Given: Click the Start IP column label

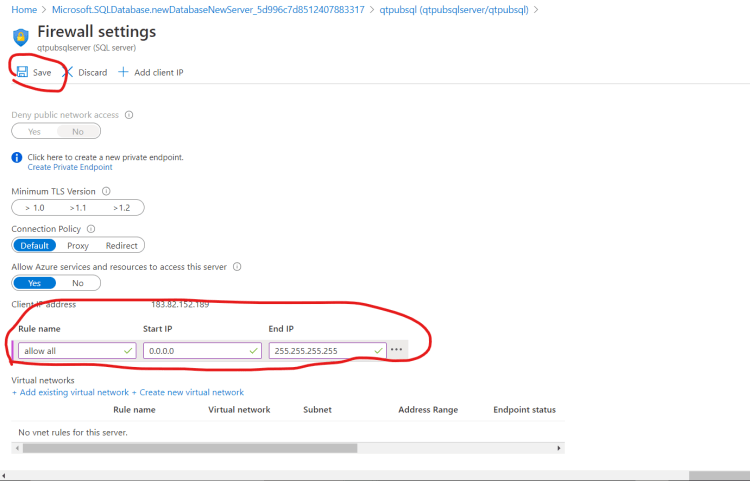Looking at the screenshot, I should 157,329.
